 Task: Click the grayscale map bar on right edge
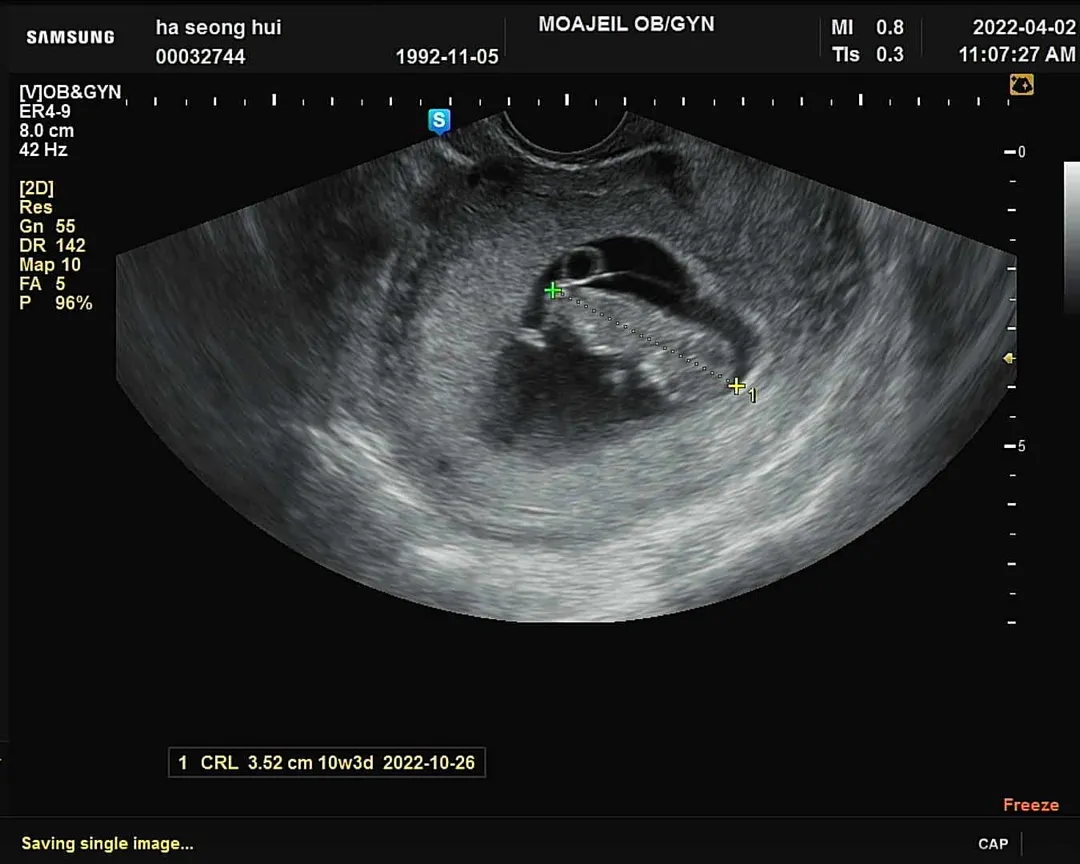[1071, 238]
